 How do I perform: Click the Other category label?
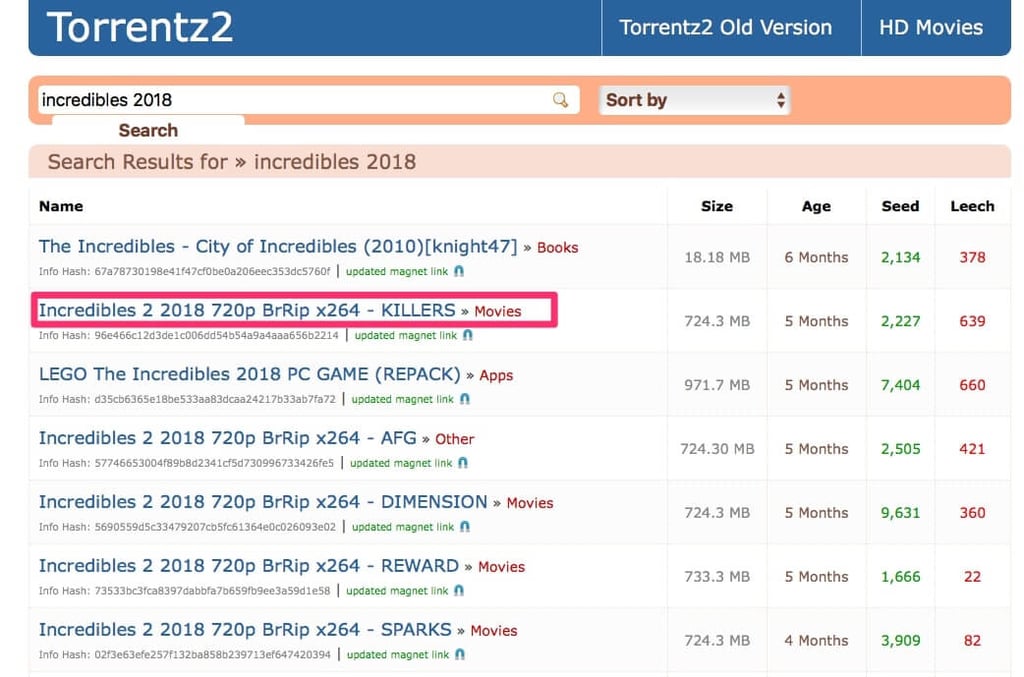[455, 439]
